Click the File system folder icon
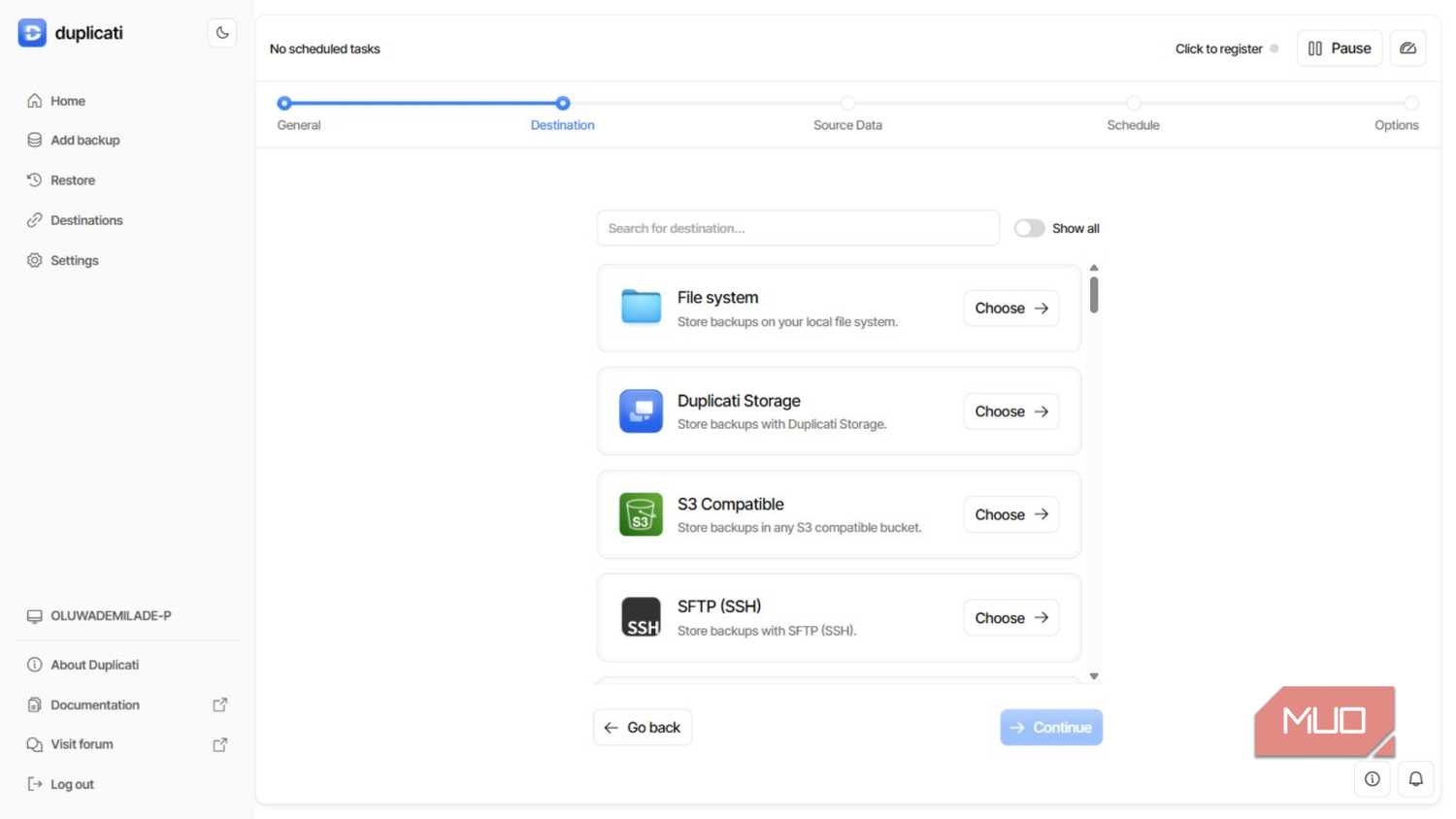1456x819 pixels. click(x=641, y=307)
